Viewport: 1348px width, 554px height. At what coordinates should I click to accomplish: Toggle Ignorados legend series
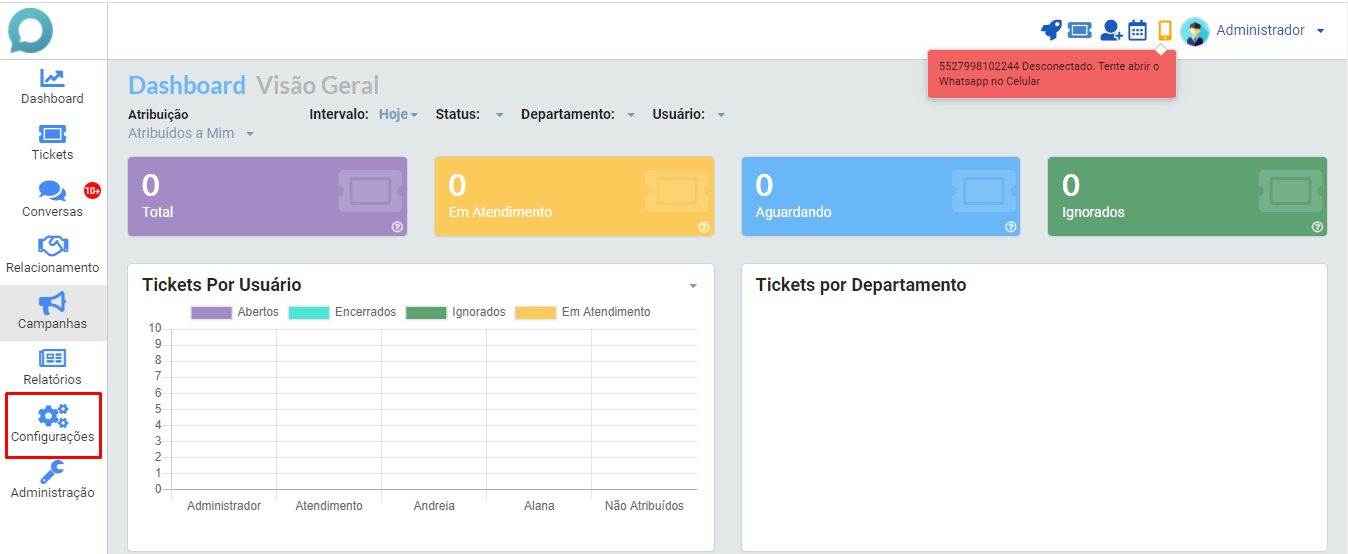[x=455, y=312]
